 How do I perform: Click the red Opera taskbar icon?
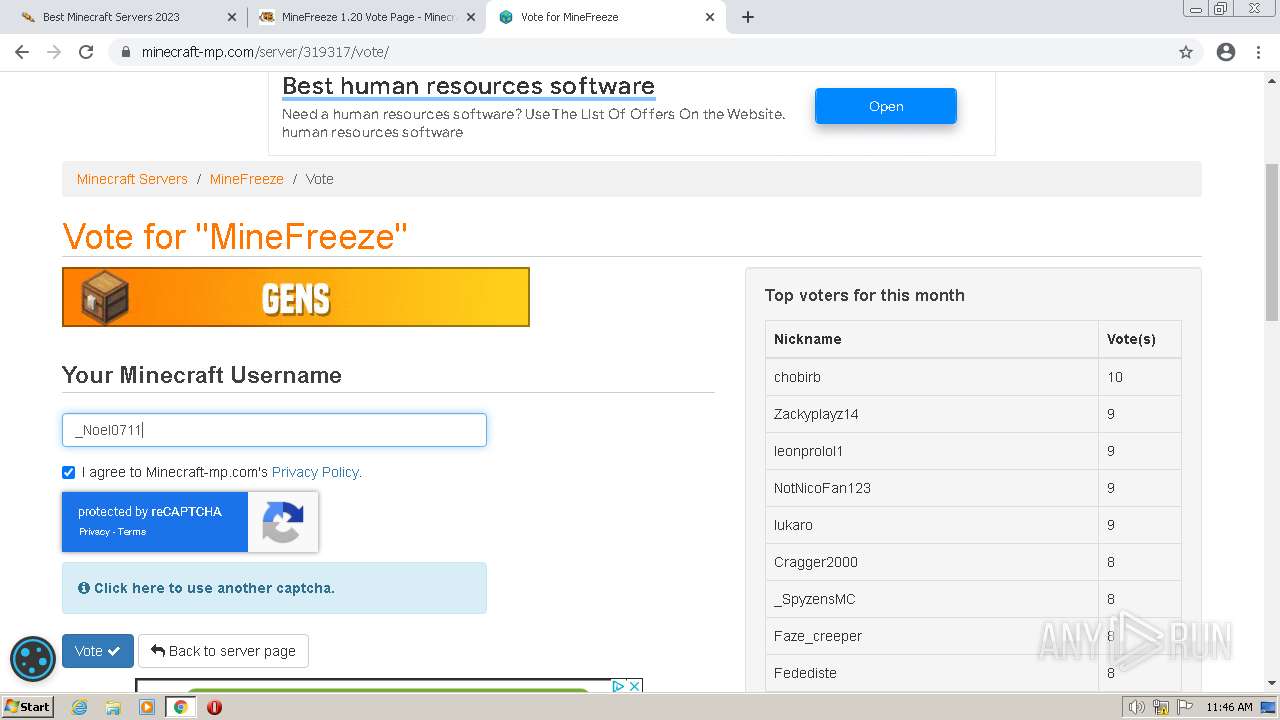[x=214, y=707]
